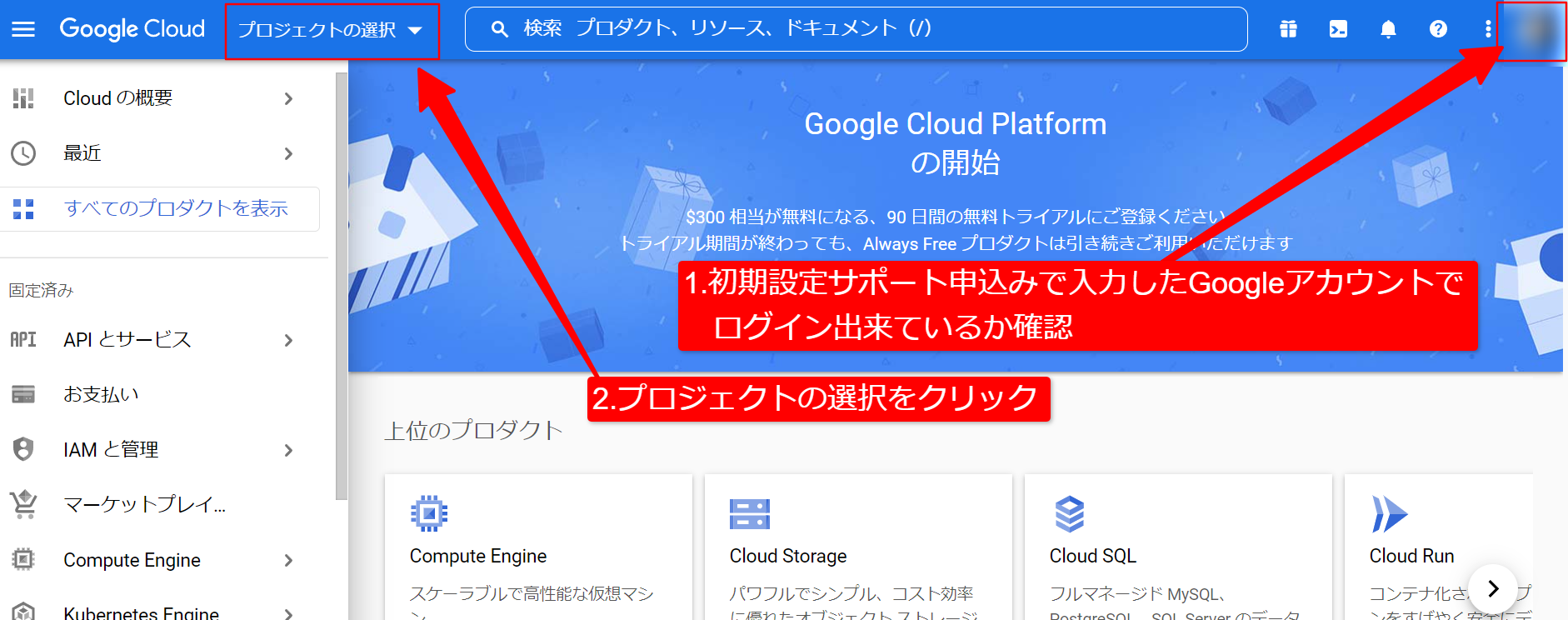Click the Google Cloud logo
The width and height of the screenshot is (1568, 620).
pyautogui.click(x=132, y=29)
